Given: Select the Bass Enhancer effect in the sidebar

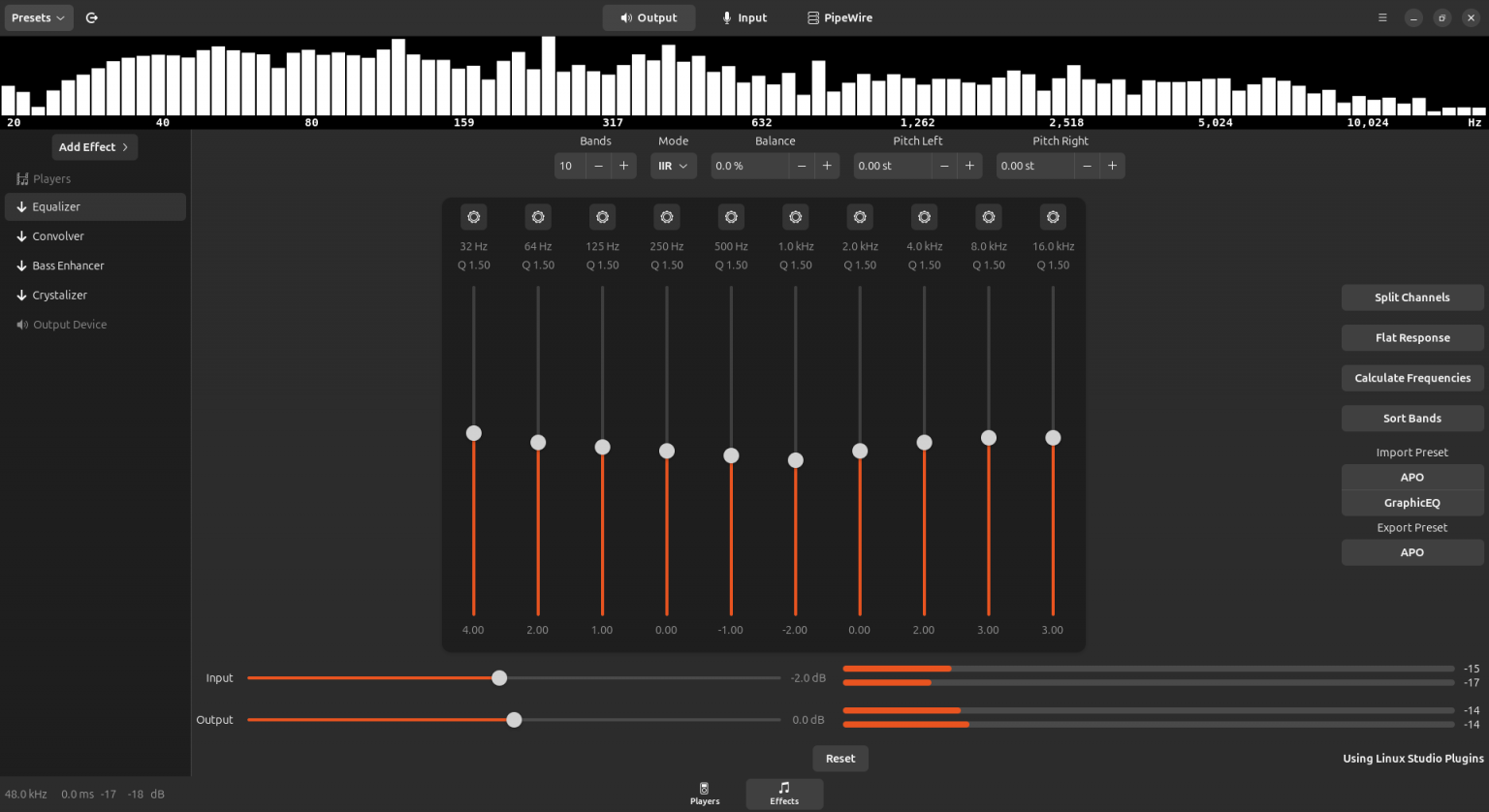Looking at the screenshot, I should pos(67,265).
